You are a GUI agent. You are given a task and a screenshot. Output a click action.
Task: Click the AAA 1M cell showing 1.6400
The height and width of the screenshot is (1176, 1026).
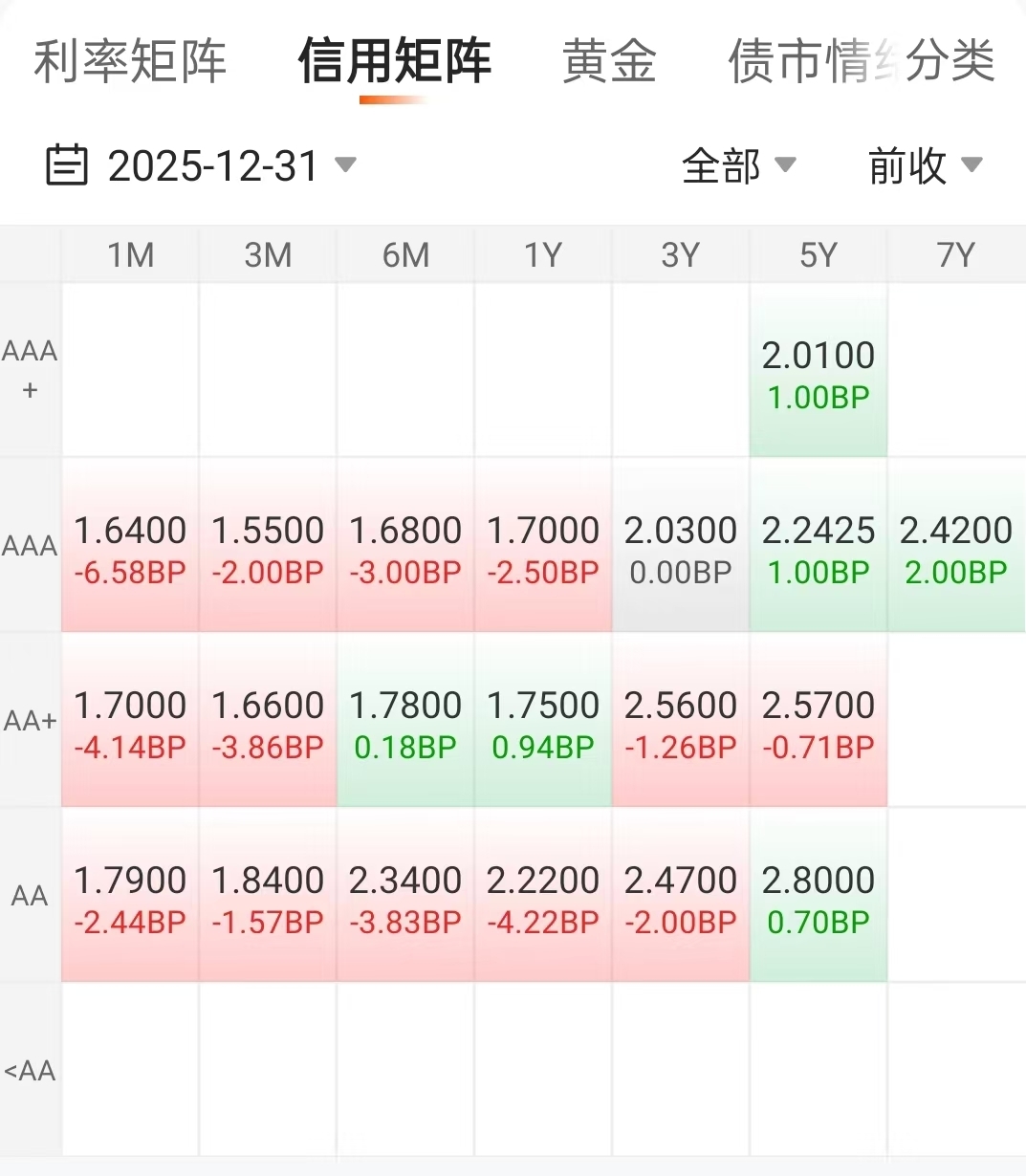(x=130, y=548)
